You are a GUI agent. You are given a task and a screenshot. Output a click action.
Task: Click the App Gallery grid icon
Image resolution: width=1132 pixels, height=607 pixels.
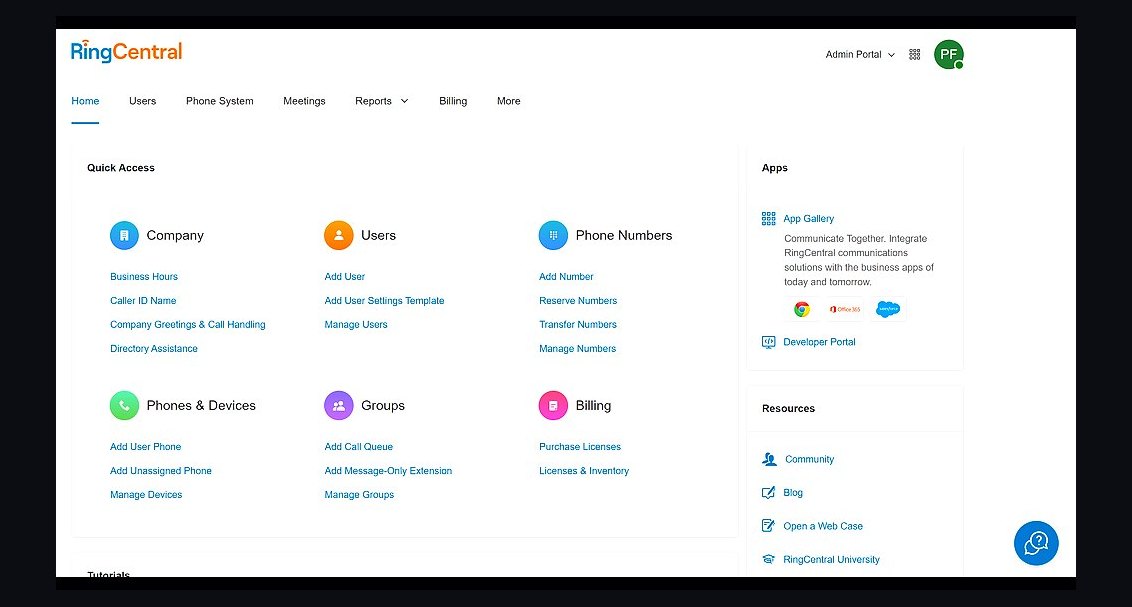pos(768,219)
